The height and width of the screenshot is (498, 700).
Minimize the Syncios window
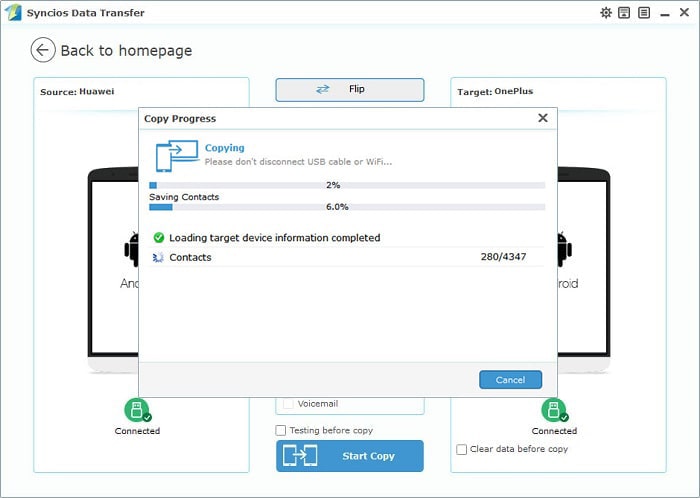tap(664, 15)
